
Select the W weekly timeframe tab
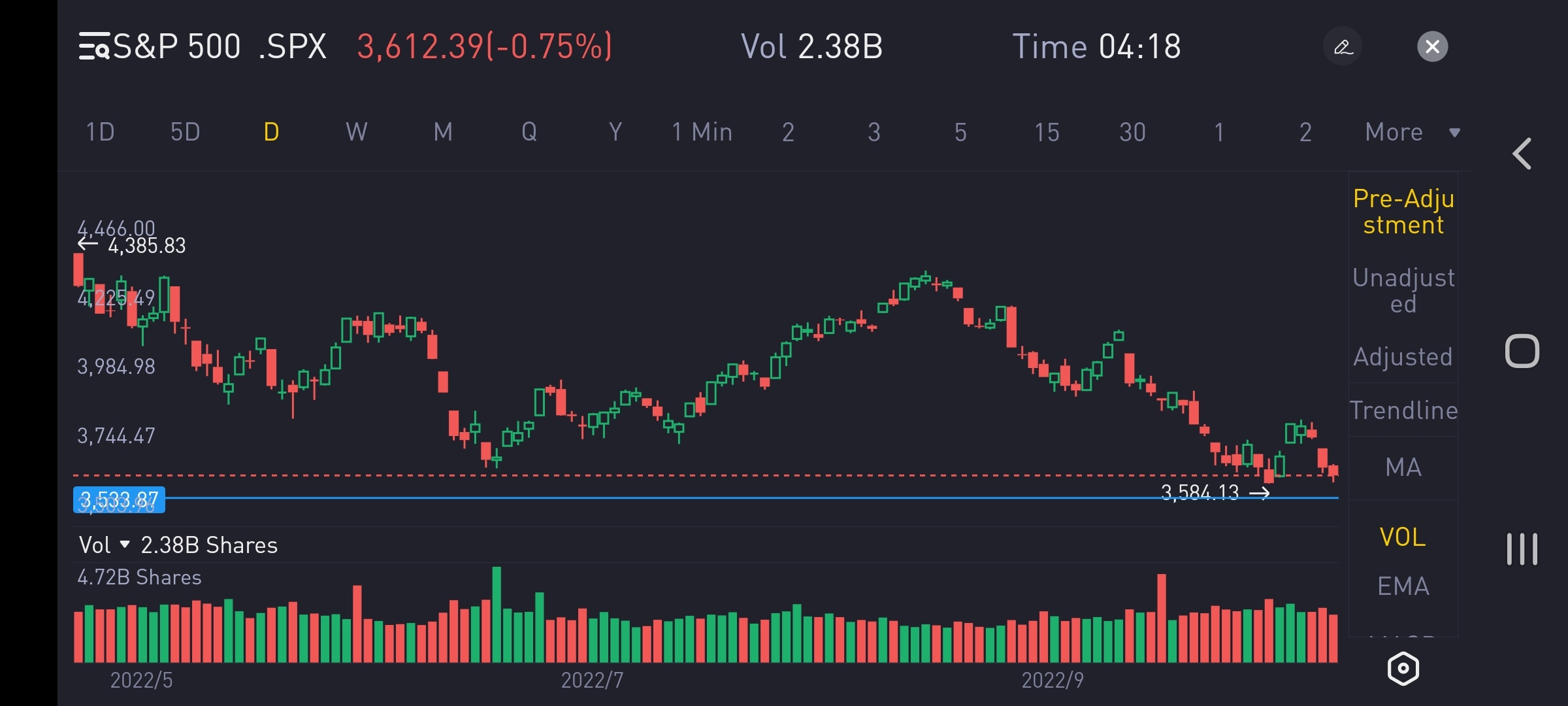point(356,132)
